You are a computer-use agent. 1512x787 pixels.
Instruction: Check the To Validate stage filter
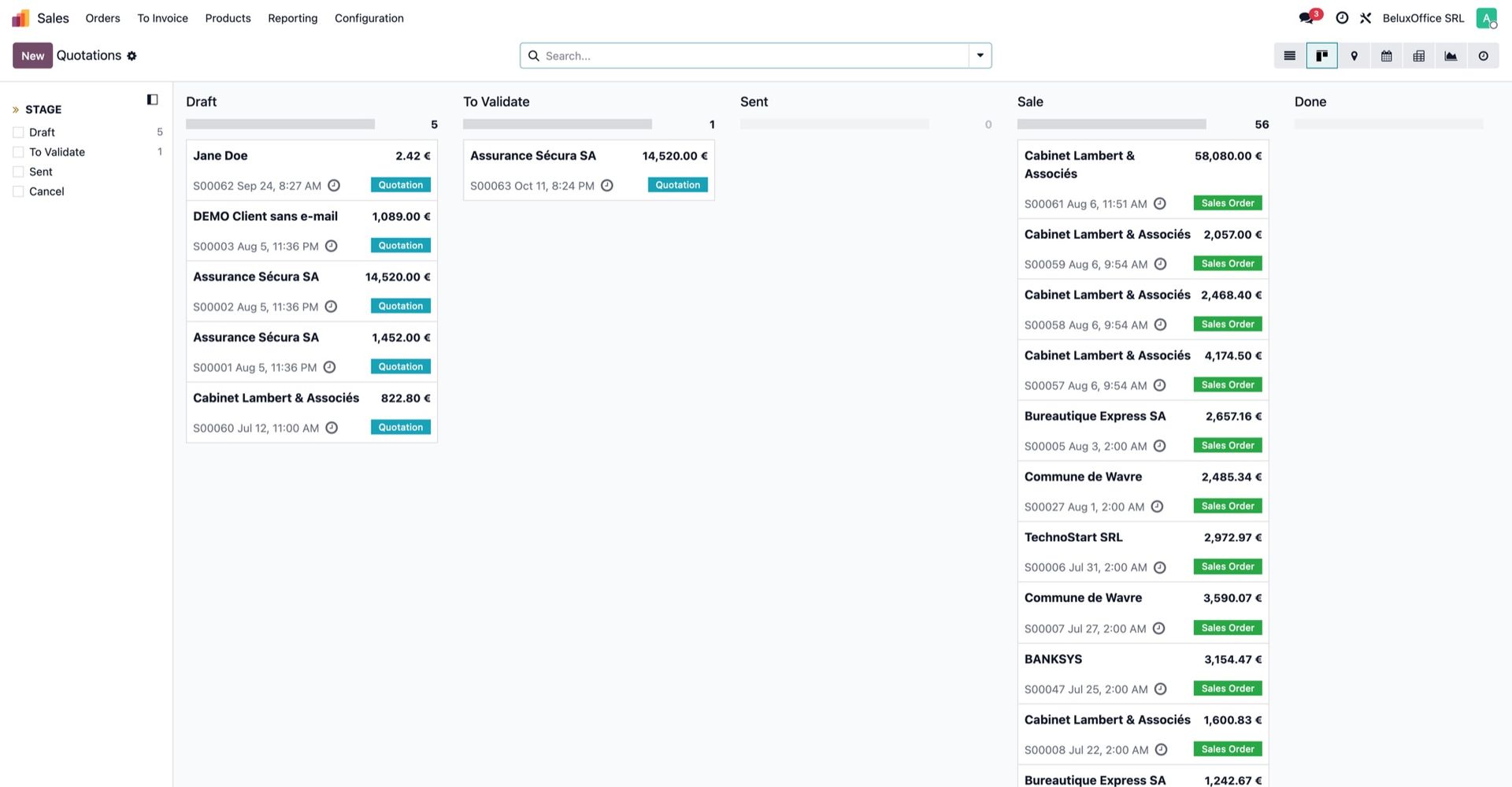pyautogui.click(x=18, y=152)
